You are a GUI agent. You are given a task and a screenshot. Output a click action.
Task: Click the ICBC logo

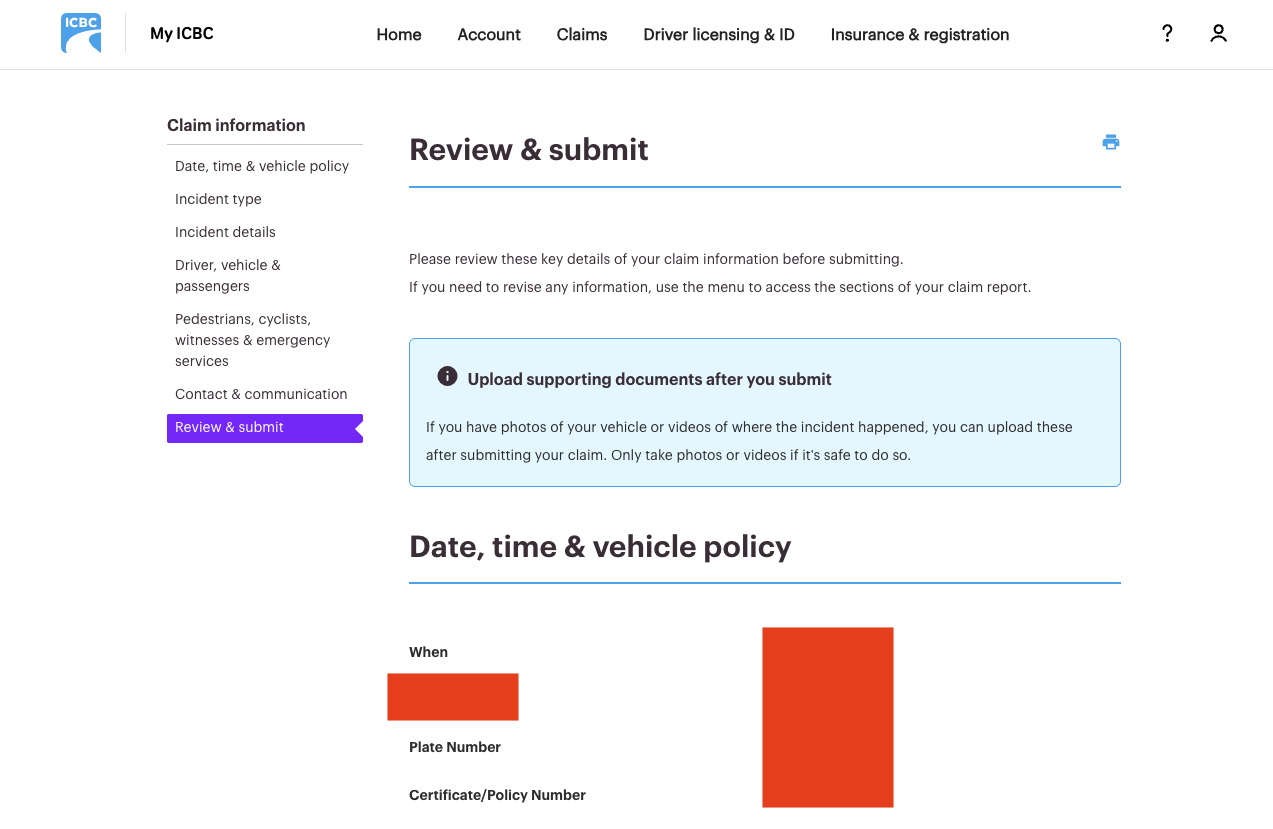click(x=80, y=32)
